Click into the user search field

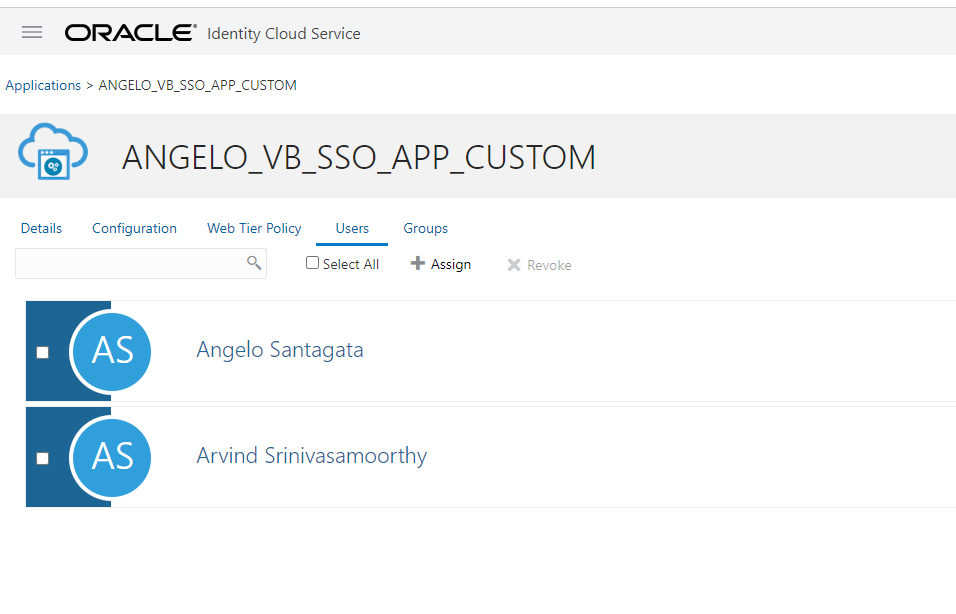(x=130, y=263)
